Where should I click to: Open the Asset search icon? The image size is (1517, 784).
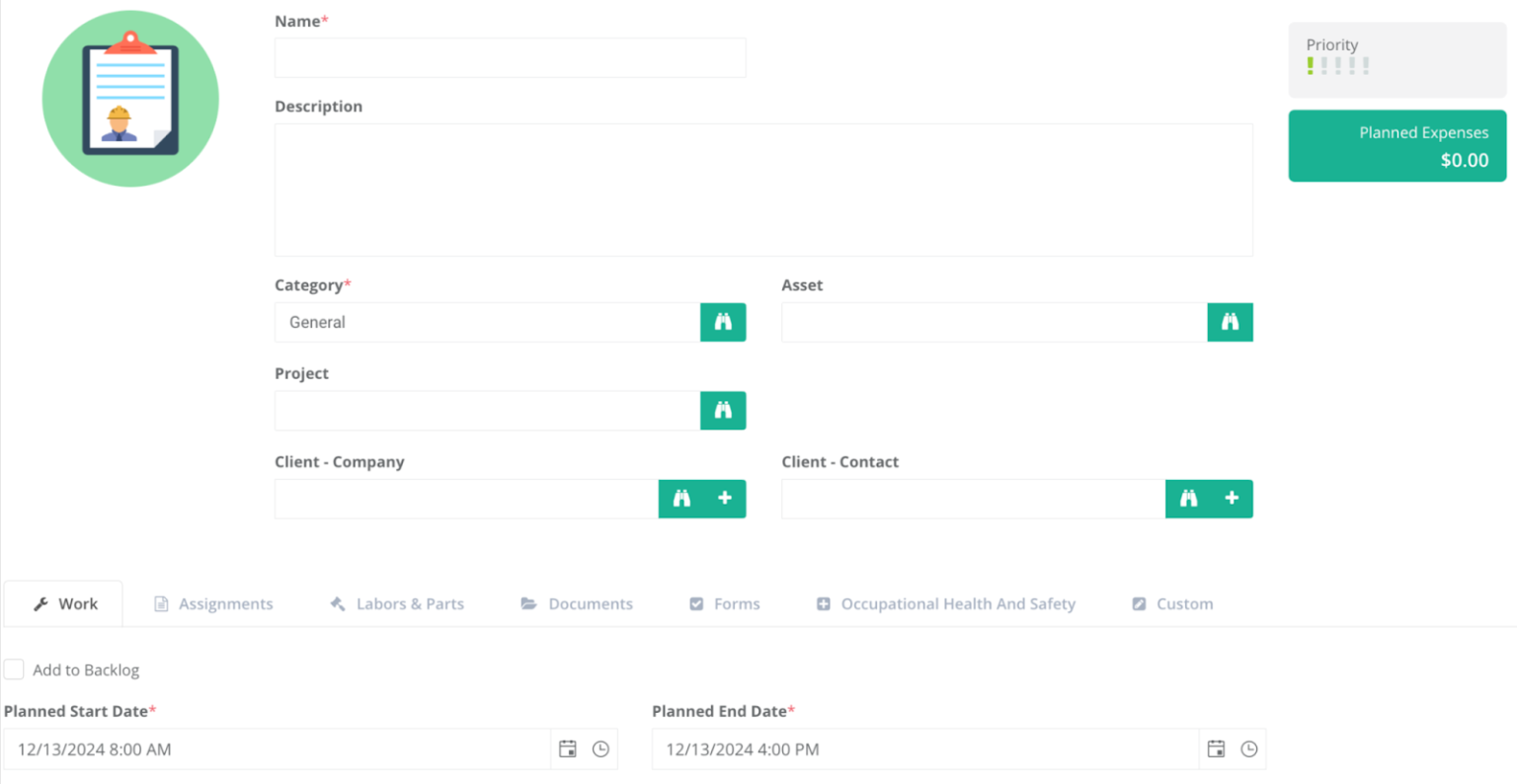1230,322
